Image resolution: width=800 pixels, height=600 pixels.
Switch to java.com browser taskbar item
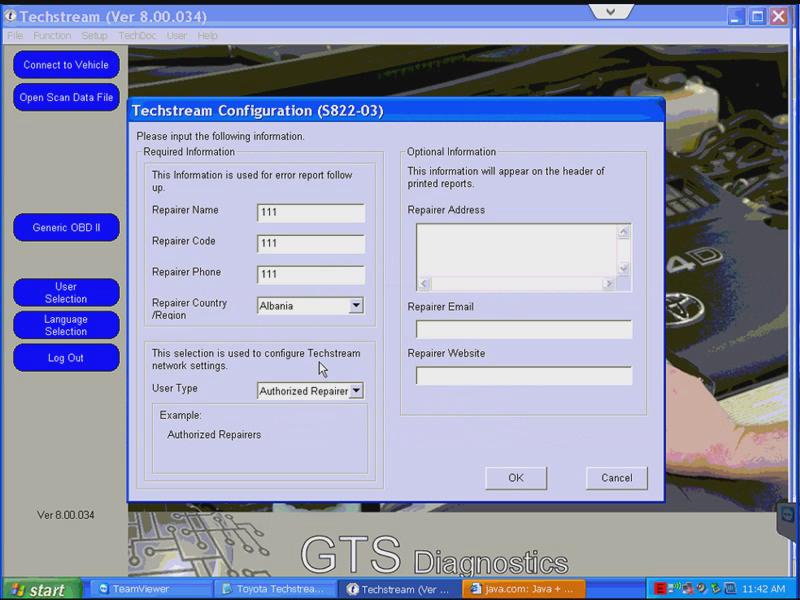coord(525,589)
